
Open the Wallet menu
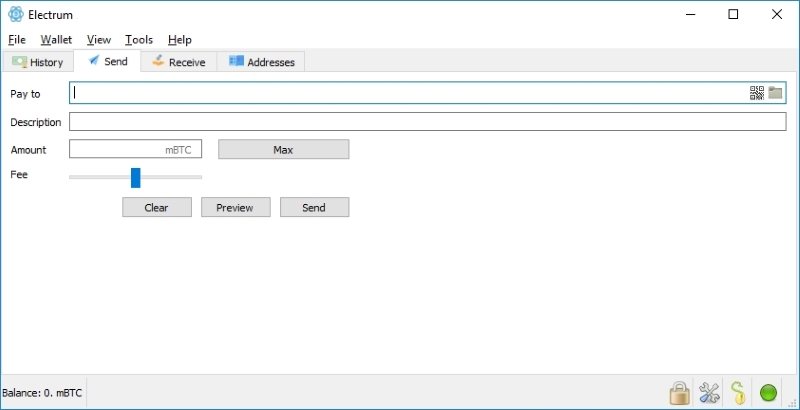[56, 40]
